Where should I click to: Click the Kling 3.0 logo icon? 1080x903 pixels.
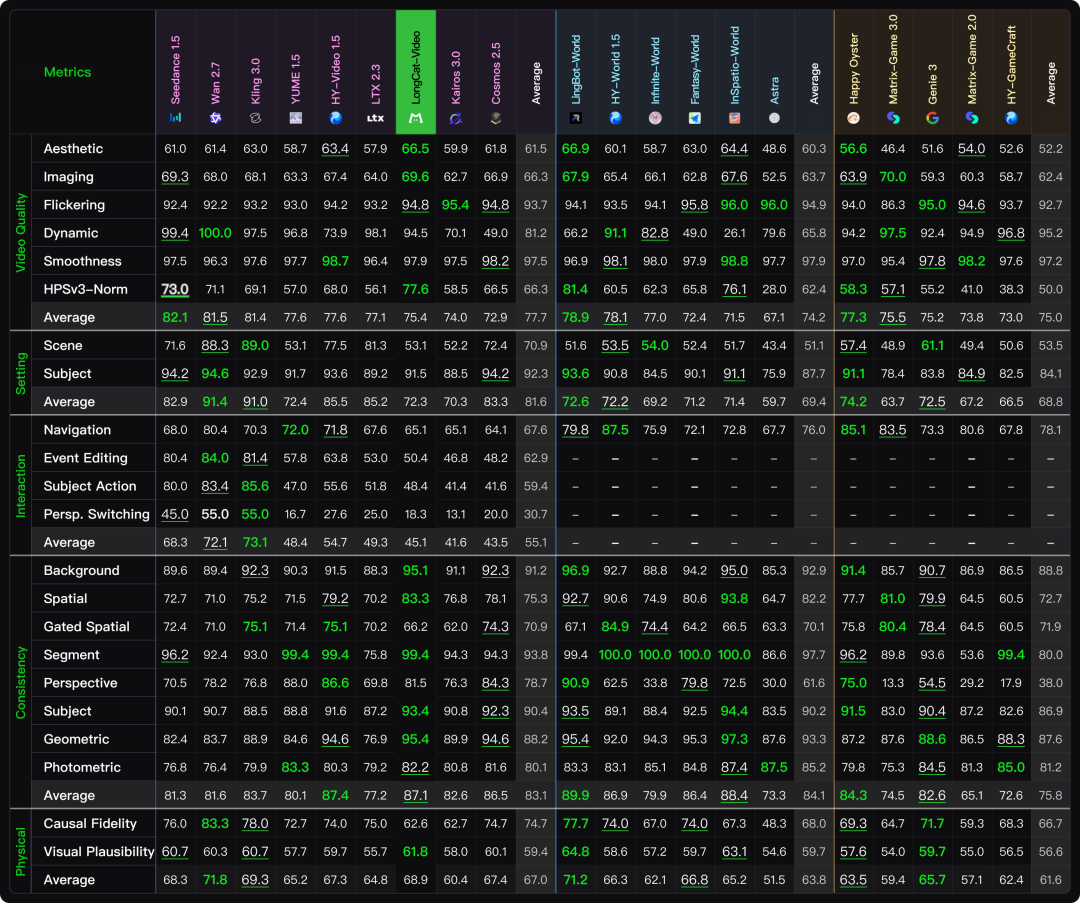tap(256, 118)
